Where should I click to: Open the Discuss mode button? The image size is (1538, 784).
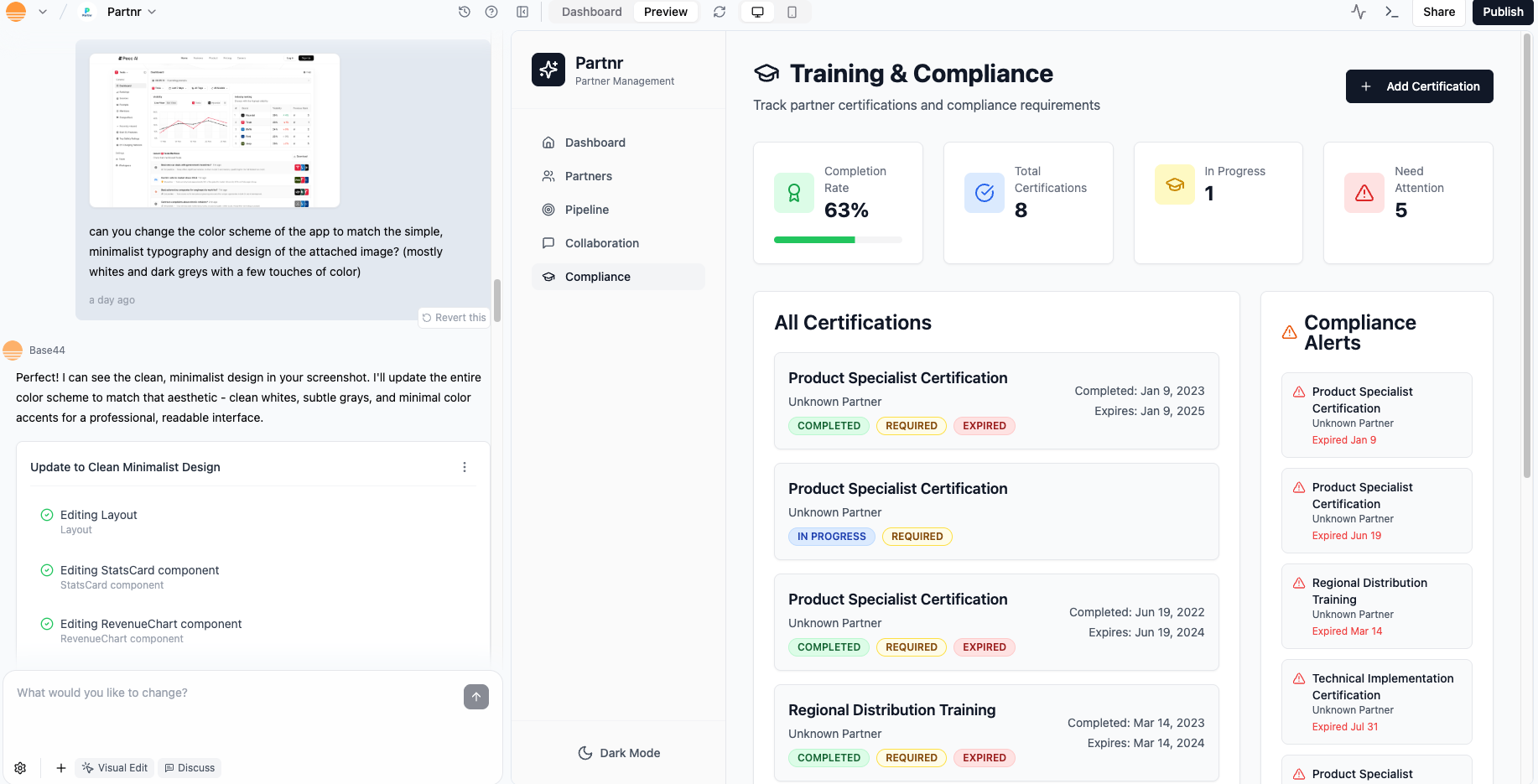coord(190,768)
